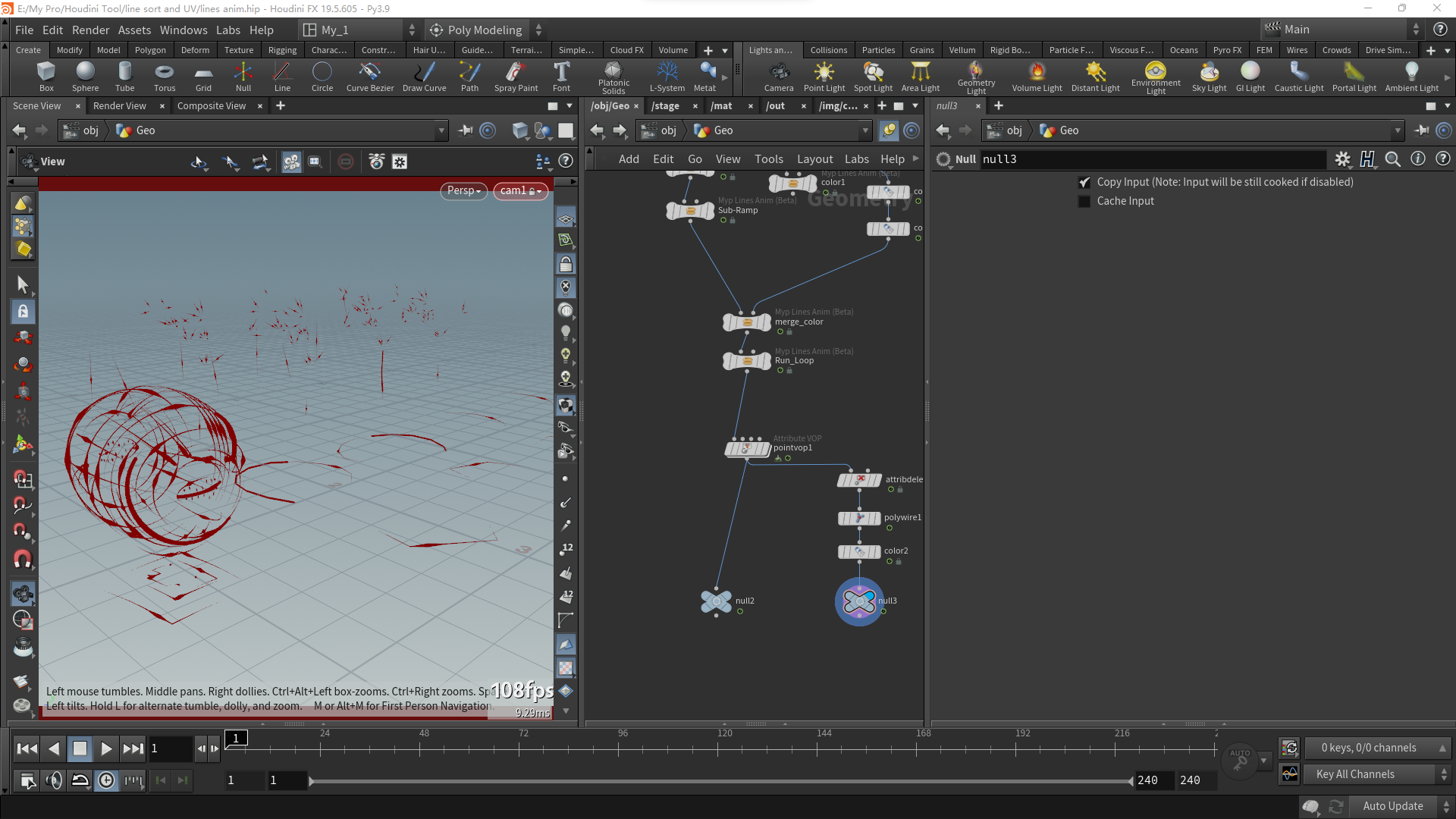Select the Torus shelf tool
The height and width of the screenshot is (819, 1456).
point(165,77)
